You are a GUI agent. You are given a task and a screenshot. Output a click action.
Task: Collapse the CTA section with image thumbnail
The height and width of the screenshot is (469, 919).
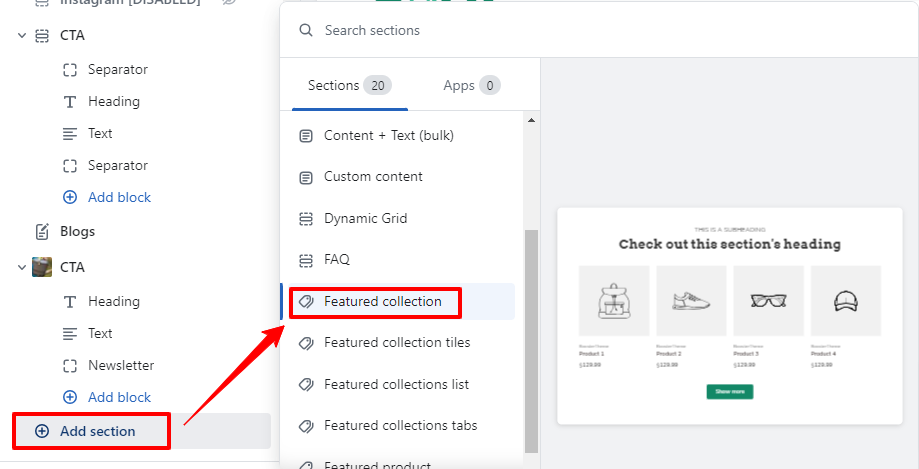click(22, 267)
